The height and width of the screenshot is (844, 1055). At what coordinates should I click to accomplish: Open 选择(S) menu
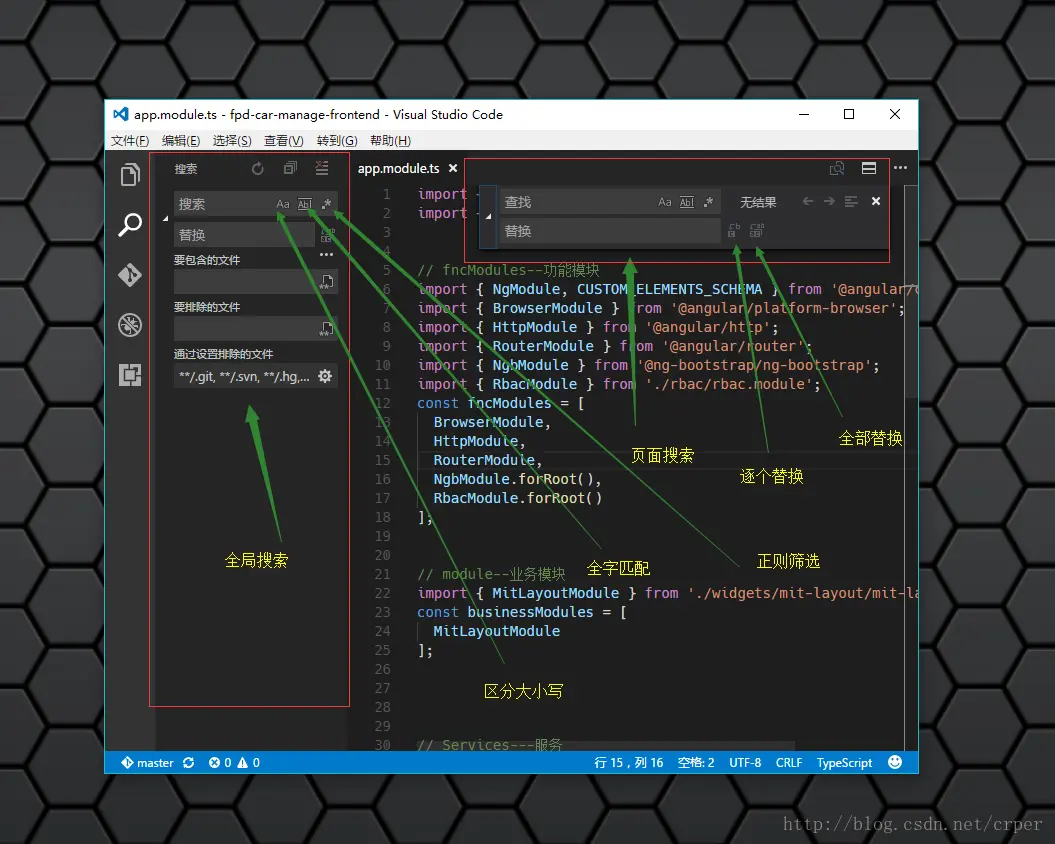(232, 141)
